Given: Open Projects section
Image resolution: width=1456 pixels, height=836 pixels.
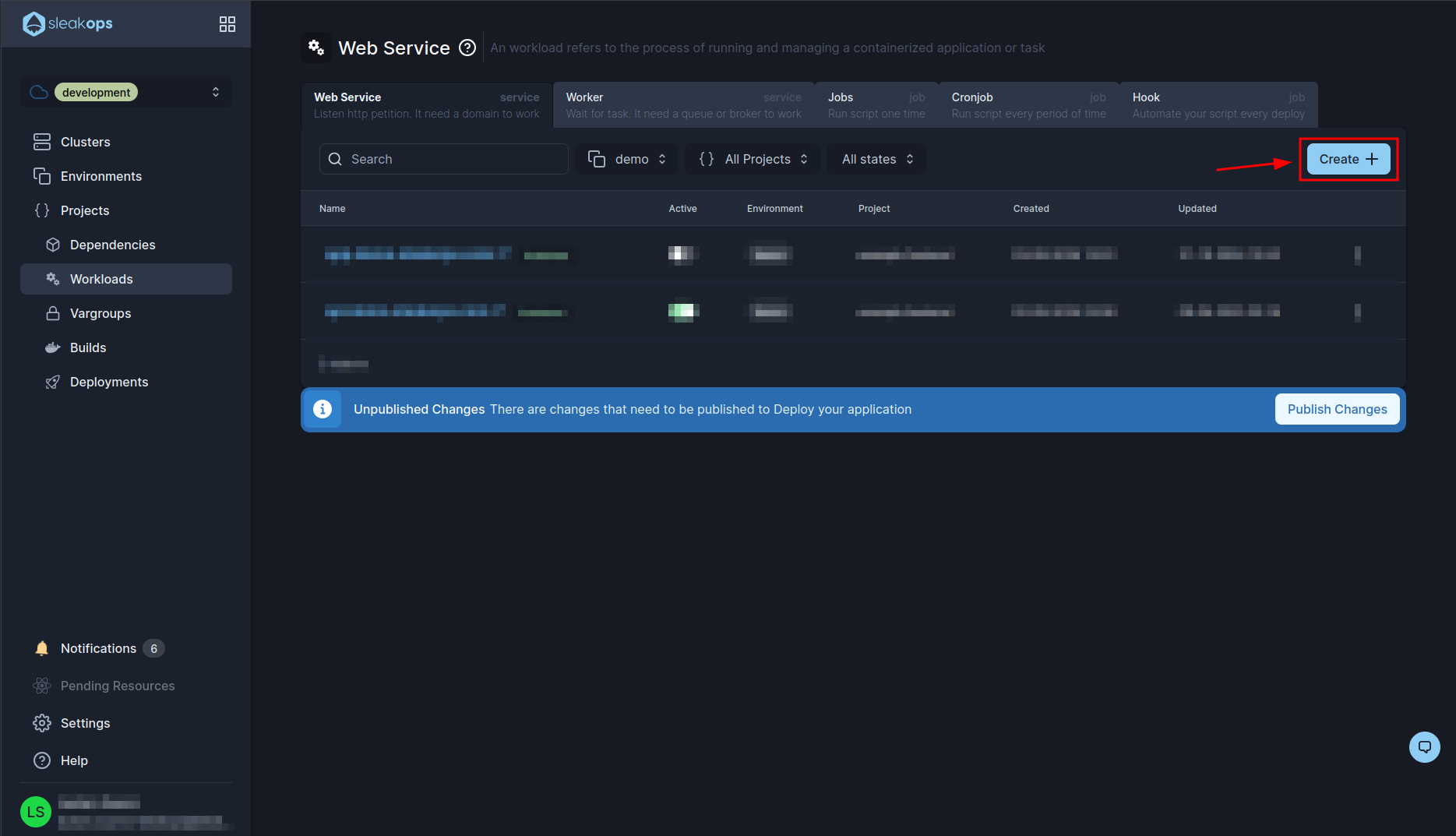Looking at the screenshot, I should tap(126, 210).
